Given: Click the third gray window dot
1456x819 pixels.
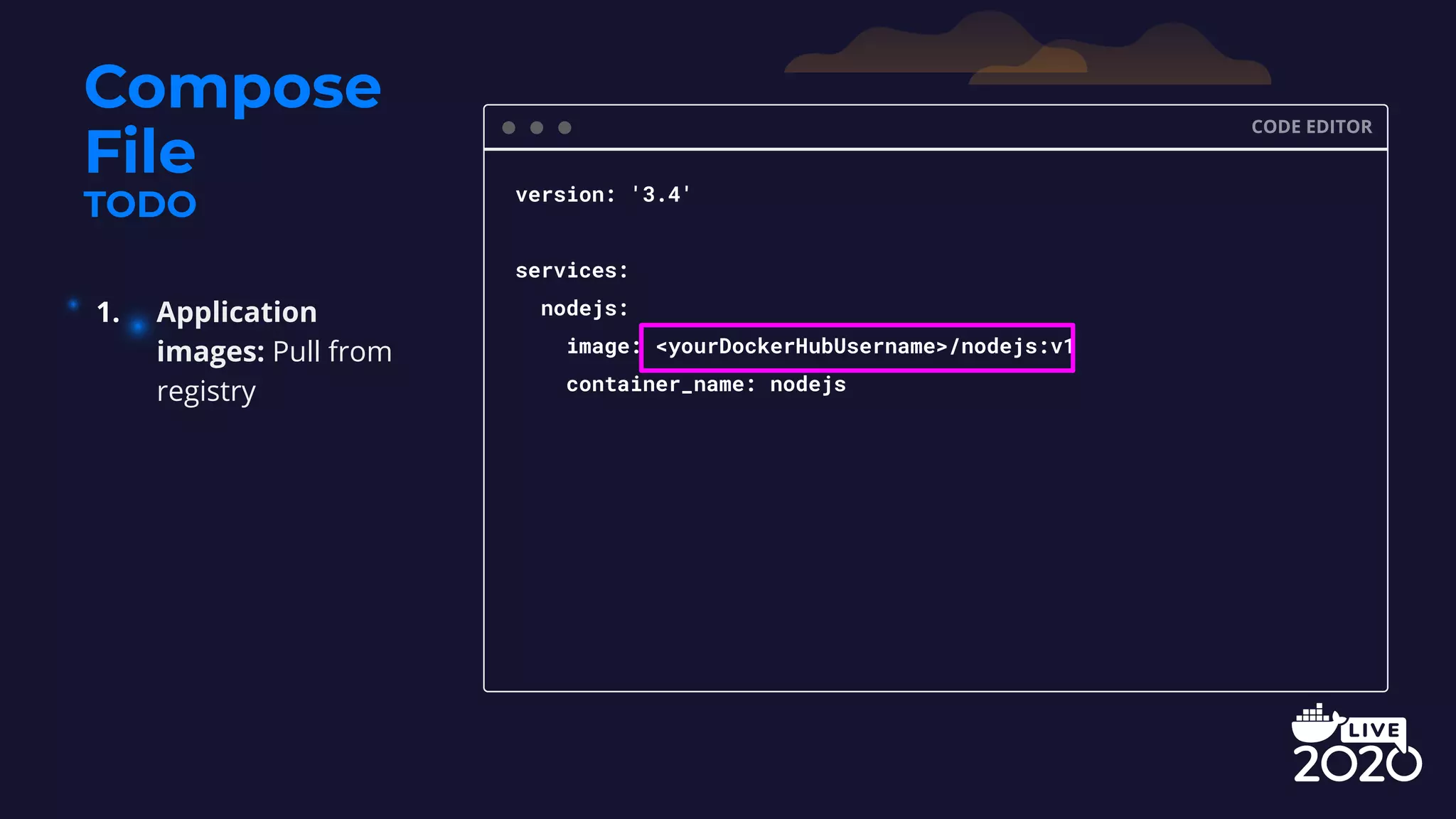Looking at the screenshot, I should click(564, 127).
